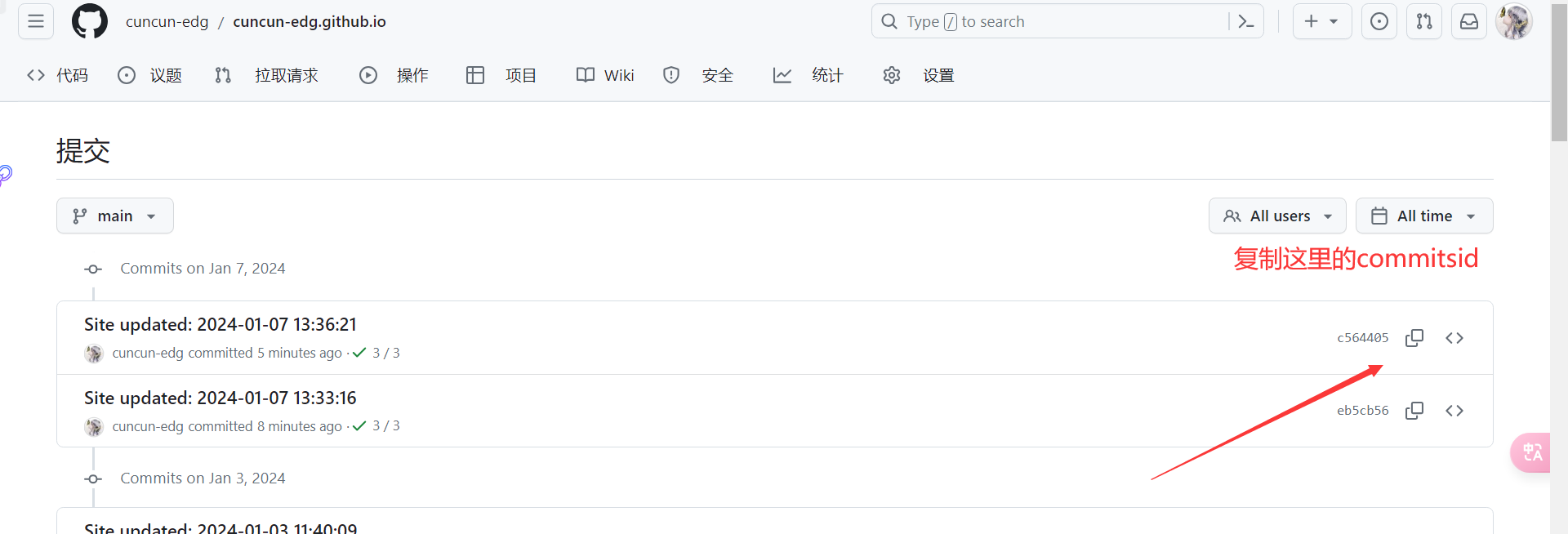The image size is (1568, 534).
Task: Open the notifications inbox icon
Action: coord(1468,21)
